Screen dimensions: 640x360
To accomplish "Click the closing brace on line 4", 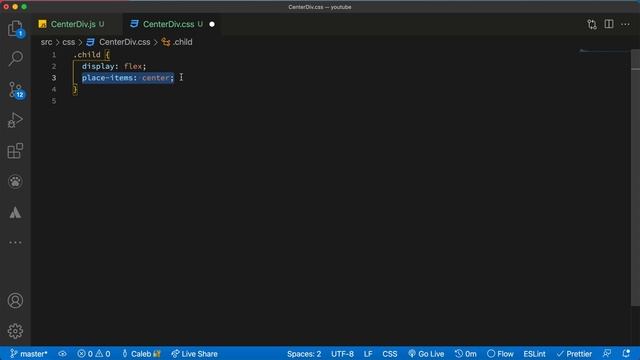I will click(x=75, y=89).
